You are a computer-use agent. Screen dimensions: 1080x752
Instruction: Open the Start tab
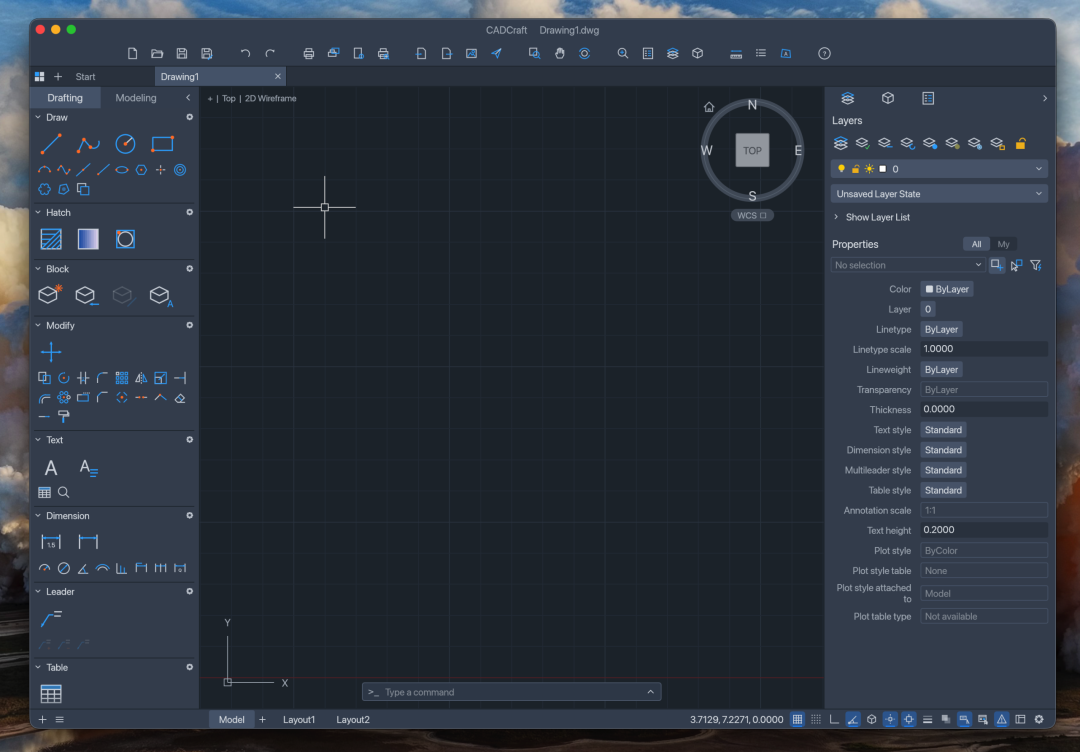[85, 76]
